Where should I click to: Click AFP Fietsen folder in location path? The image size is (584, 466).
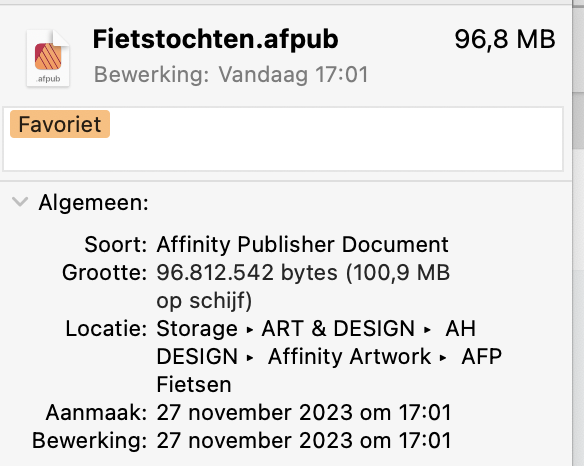(329, 371)
